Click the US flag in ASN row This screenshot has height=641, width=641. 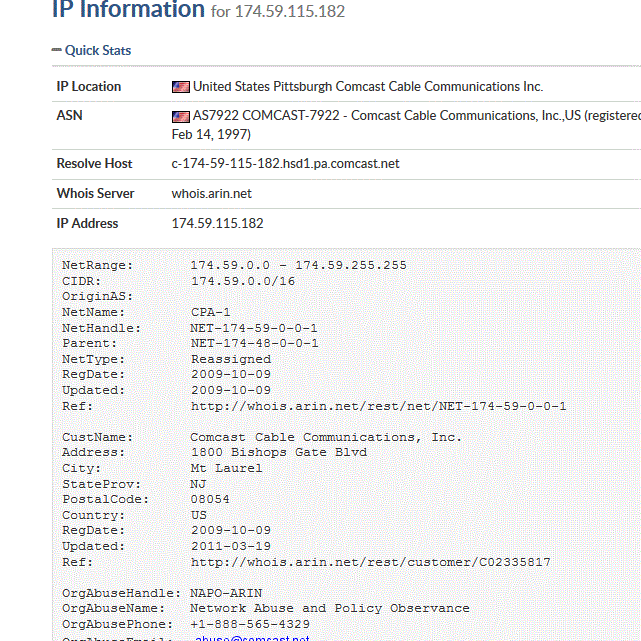[x=181, y=117]
